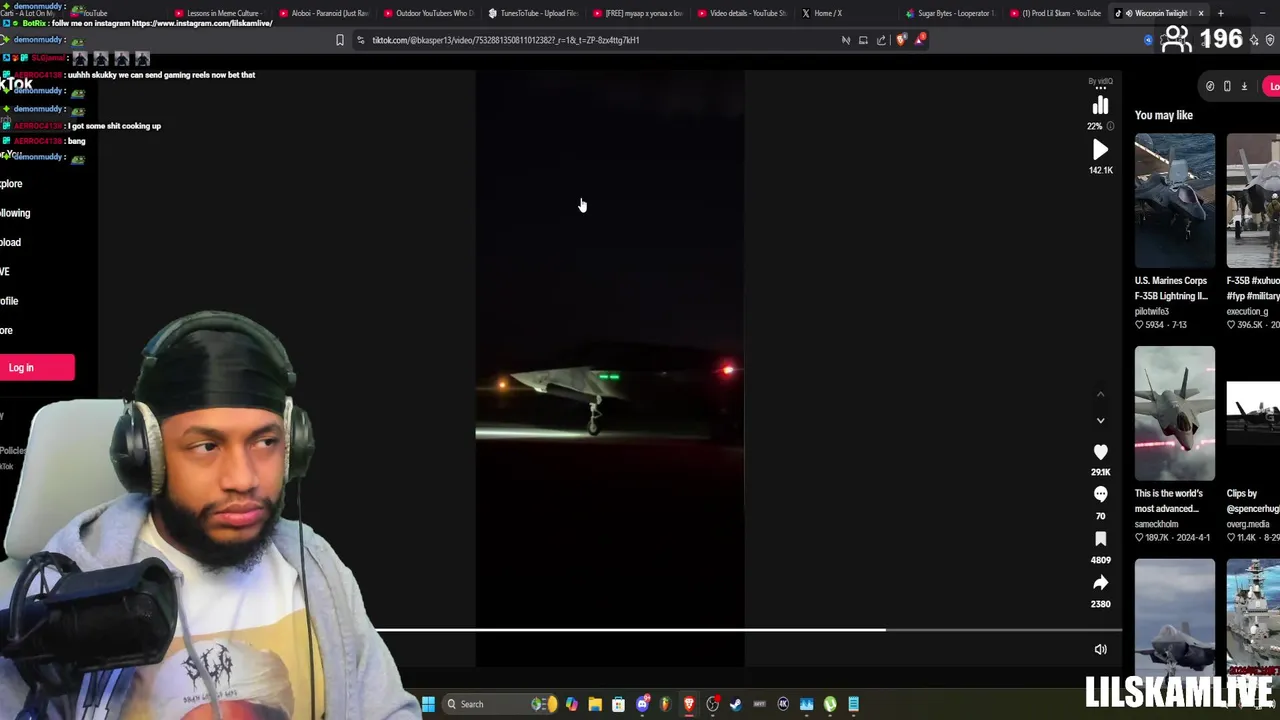Viewport: 1280px width, 720px height.
Task: Open 'This is the world's most advanced' thumbnail
Action: [1175, 413]
